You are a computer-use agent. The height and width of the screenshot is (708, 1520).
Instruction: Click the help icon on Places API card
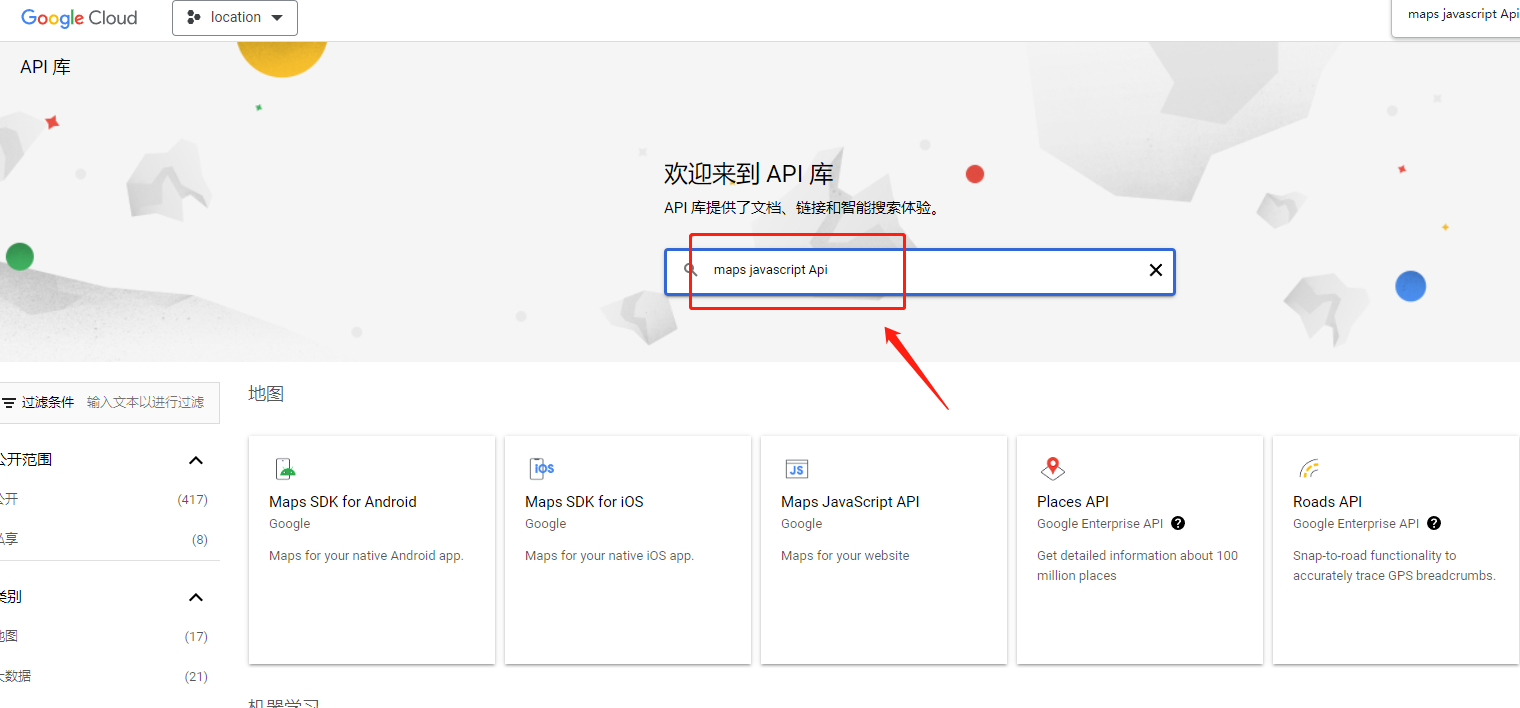tap(1178, 523)
